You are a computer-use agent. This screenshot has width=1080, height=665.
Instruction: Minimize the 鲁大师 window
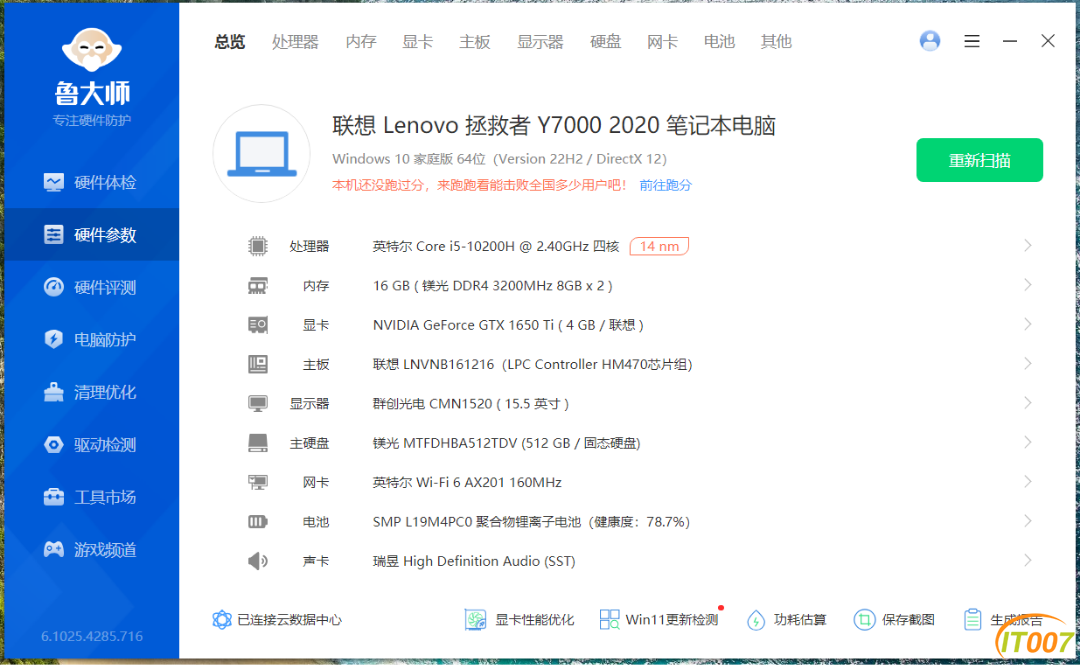(x=1010, y=41)
